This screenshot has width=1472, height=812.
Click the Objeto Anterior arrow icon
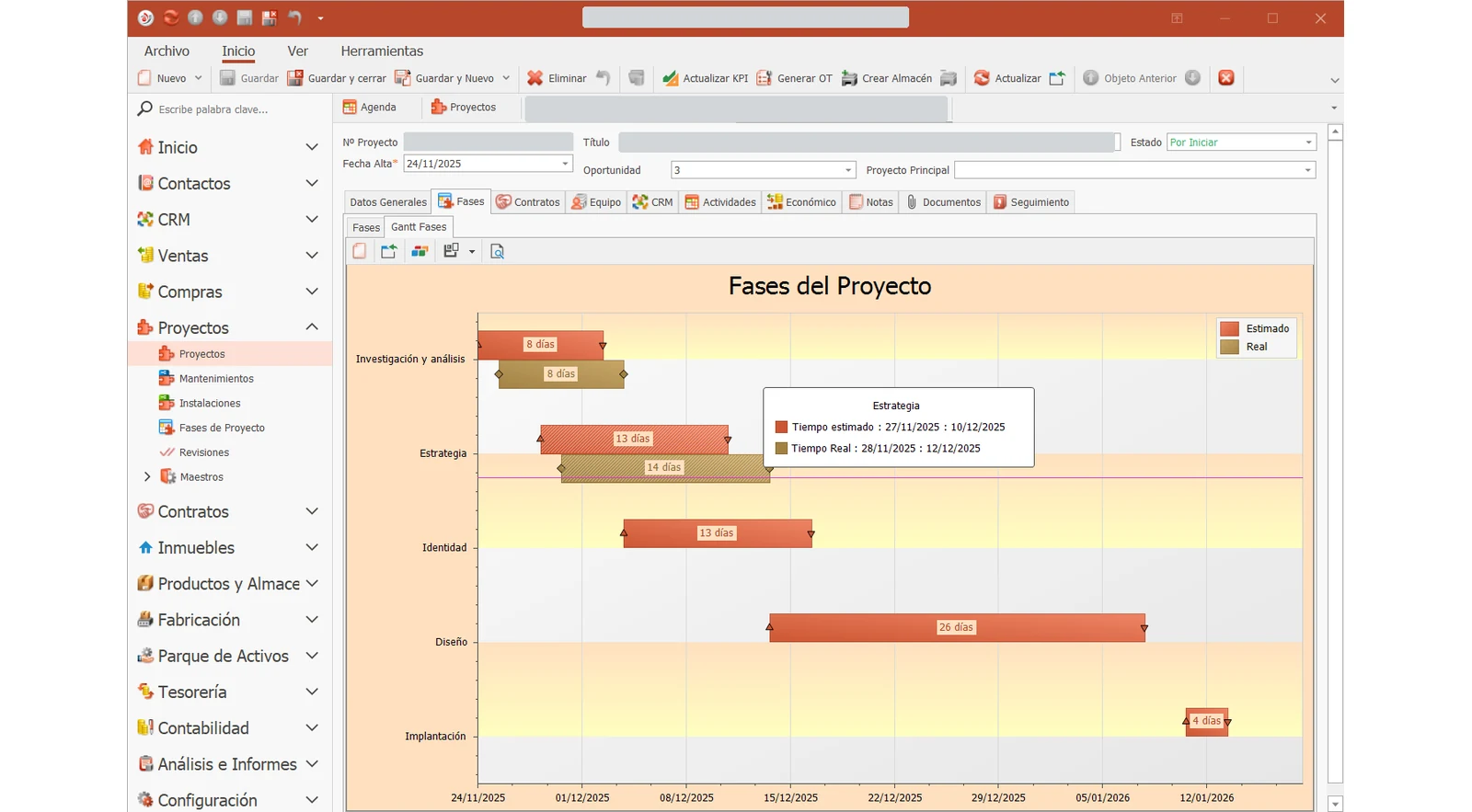click(1091, 78)
